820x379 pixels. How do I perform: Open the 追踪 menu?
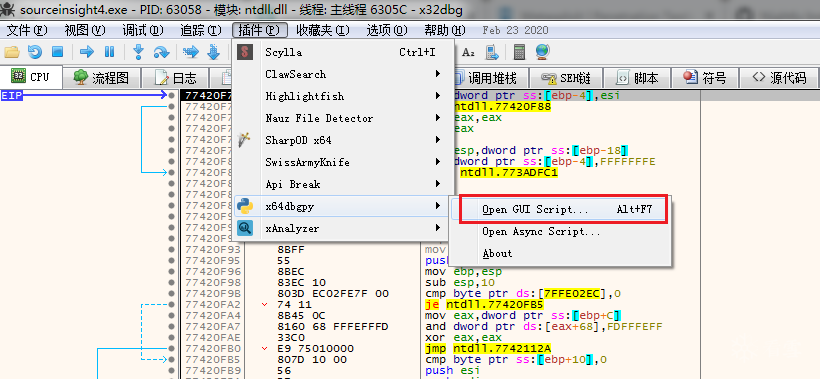[x=201, y=30]
